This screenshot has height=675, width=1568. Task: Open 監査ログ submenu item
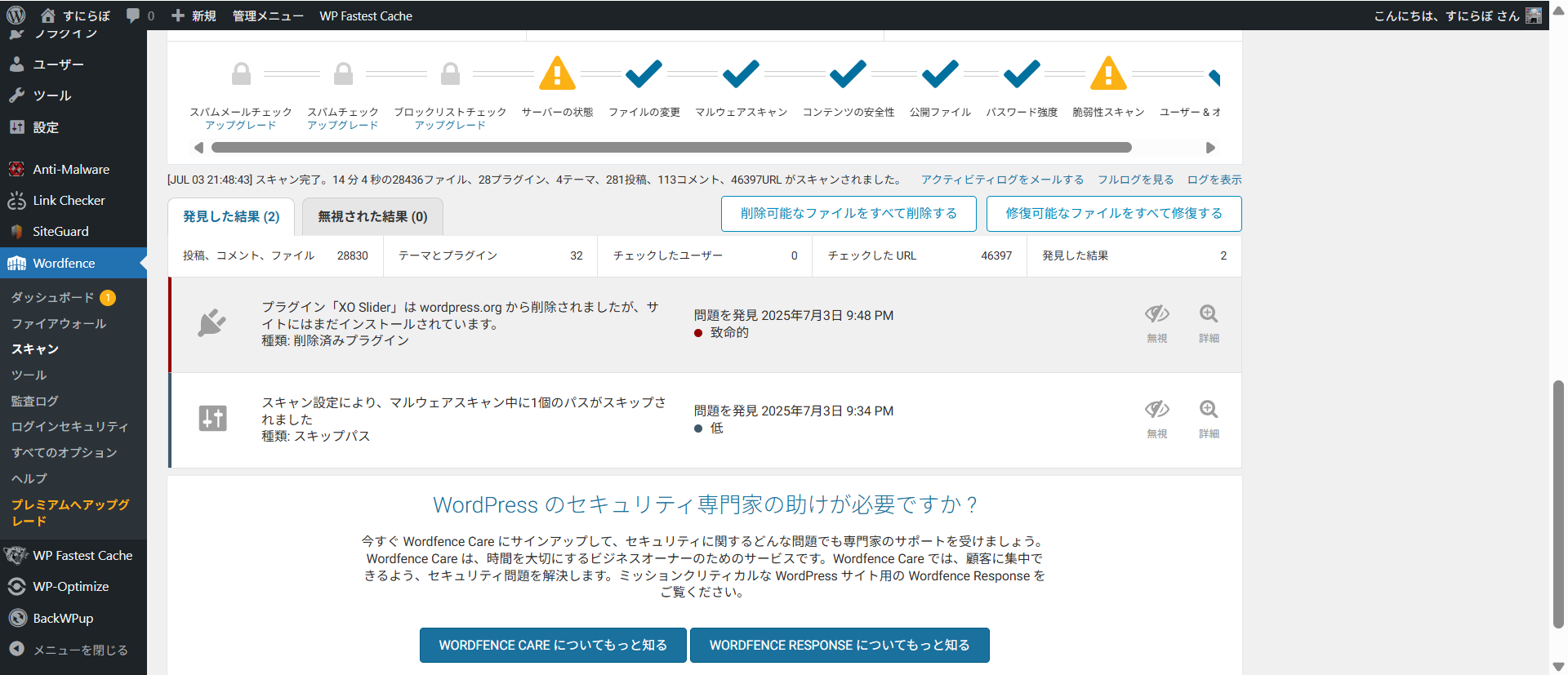(35, 401)
